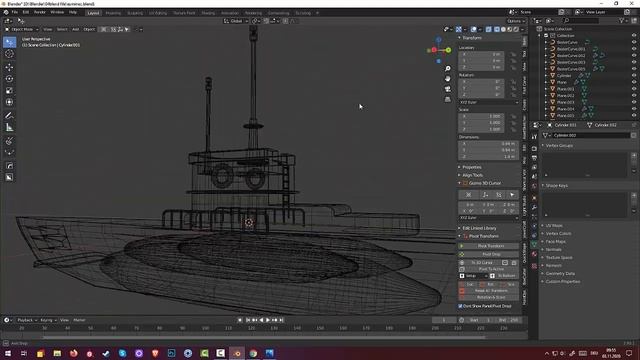Open the viewport Options dropdown
Screen dimensions: 640x360
[x=516, y=21]
